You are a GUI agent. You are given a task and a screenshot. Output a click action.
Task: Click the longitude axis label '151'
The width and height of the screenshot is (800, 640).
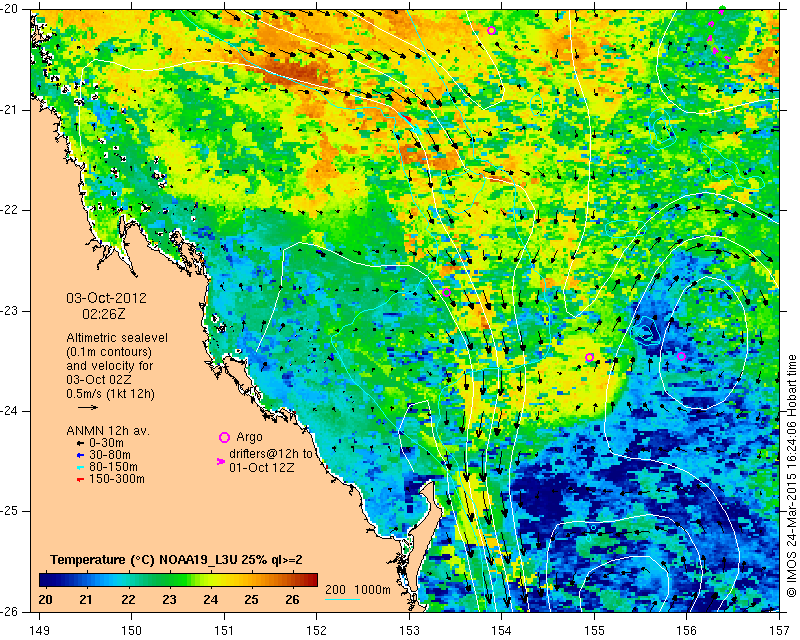click(224, 631)
